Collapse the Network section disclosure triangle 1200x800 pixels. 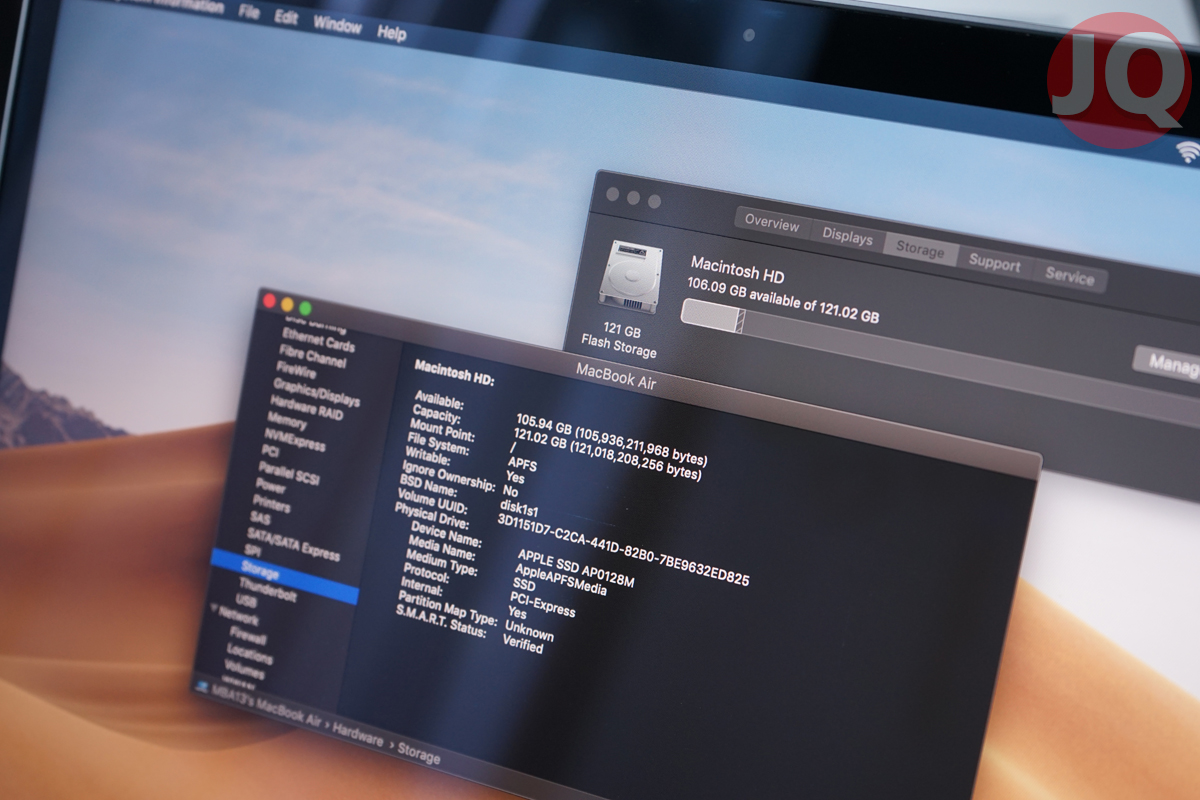tap(212, 608)
